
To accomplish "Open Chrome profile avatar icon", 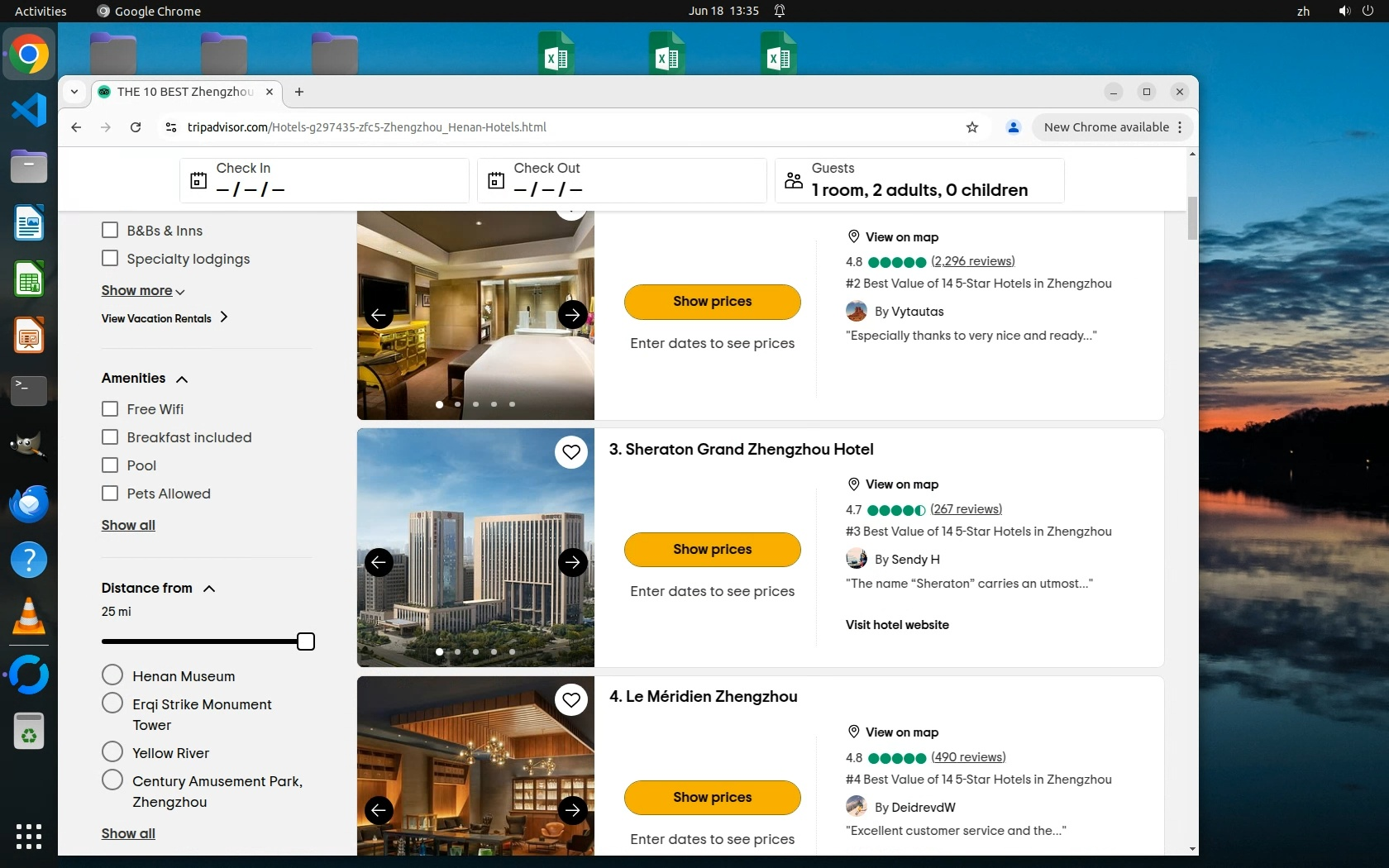I will point(1013,127).
